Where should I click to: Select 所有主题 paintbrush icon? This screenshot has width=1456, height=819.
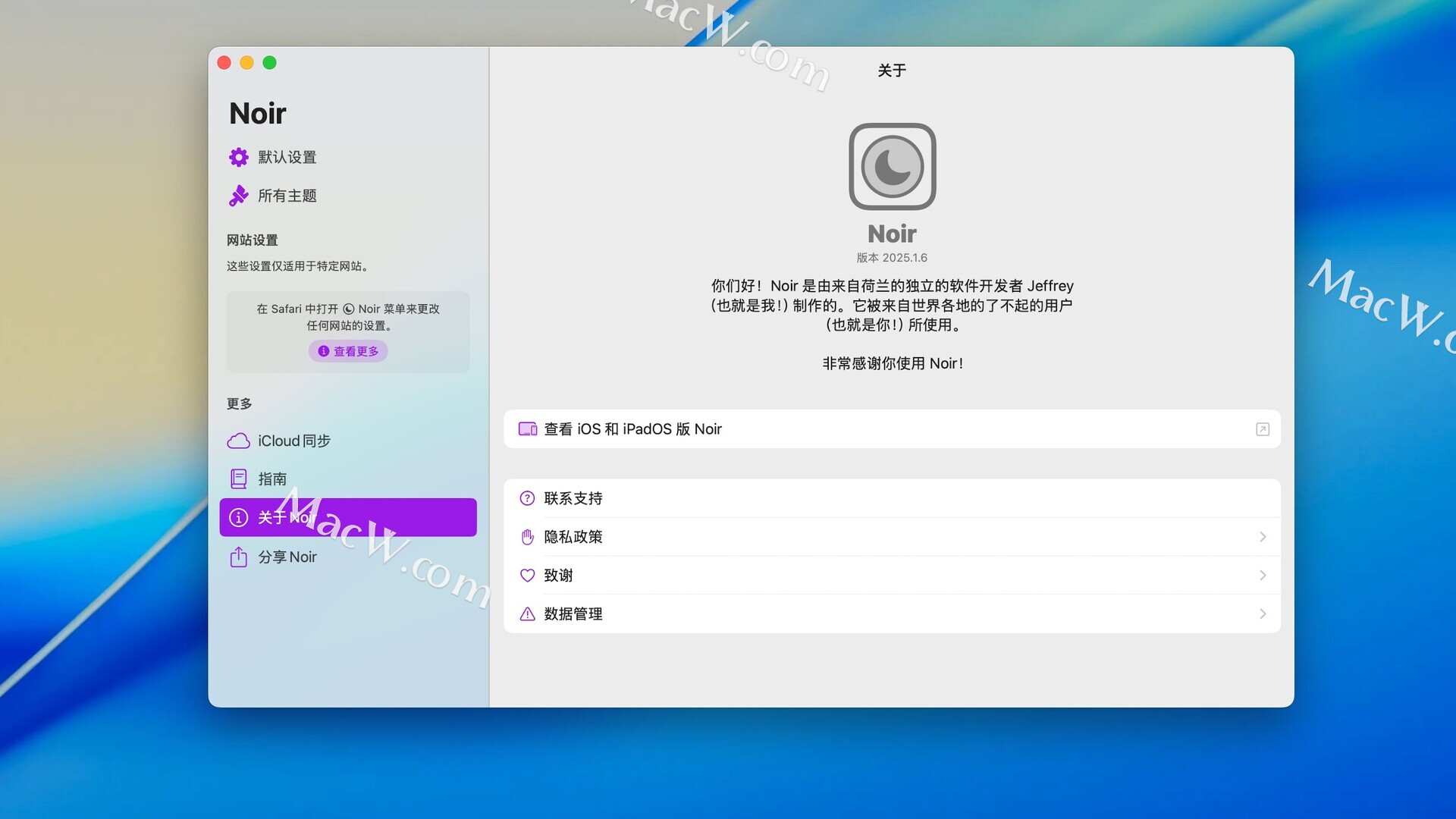tap(238, 196)
